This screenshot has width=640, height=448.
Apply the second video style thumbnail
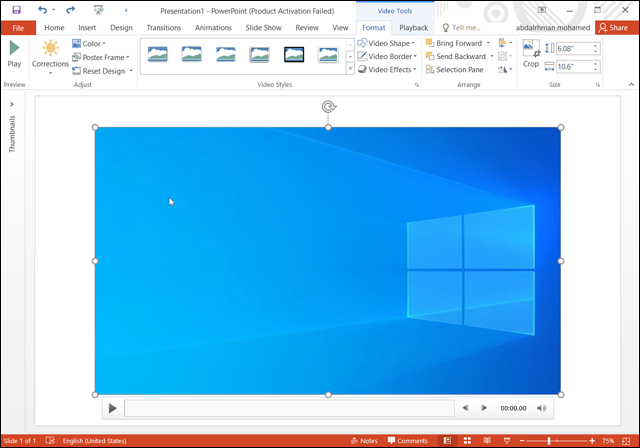[191, 54]
